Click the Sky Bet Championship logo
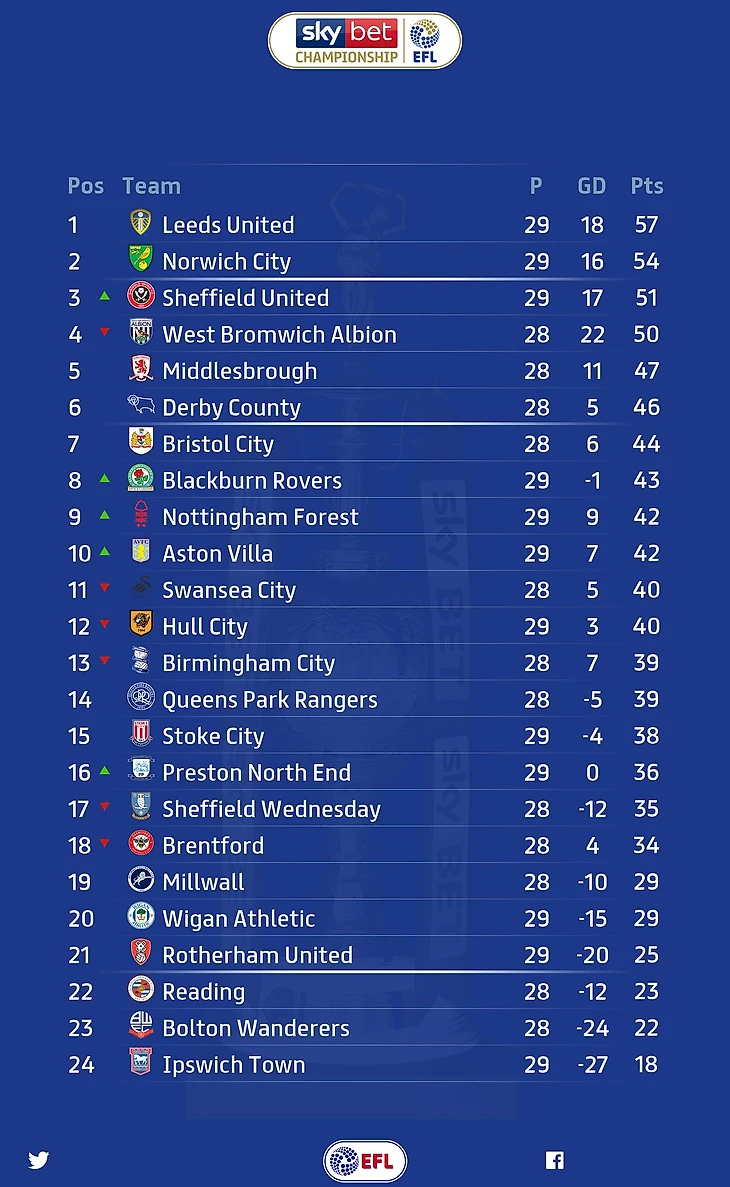Viewport: 730px width, 1187px height. click(x=365, y=42)
